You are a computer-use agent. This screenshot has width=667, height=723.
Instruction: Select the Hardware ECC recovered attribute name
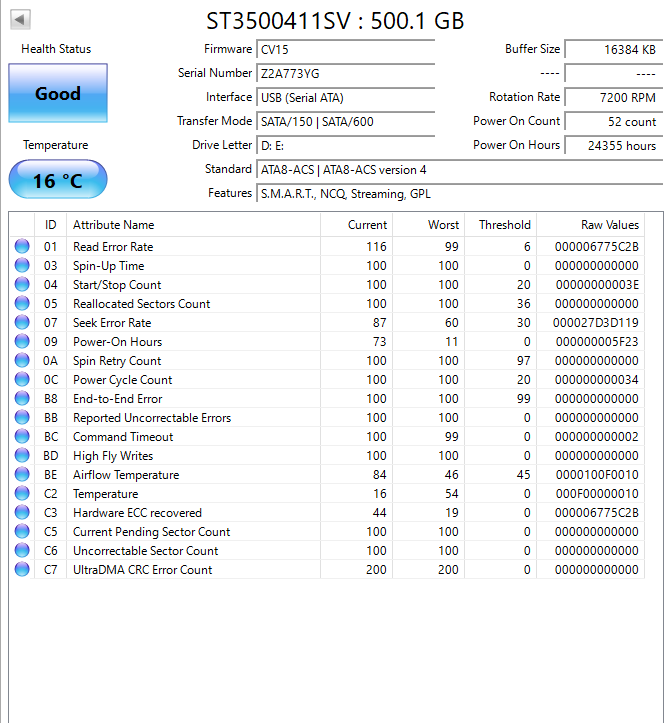click(x=137, y=513)
